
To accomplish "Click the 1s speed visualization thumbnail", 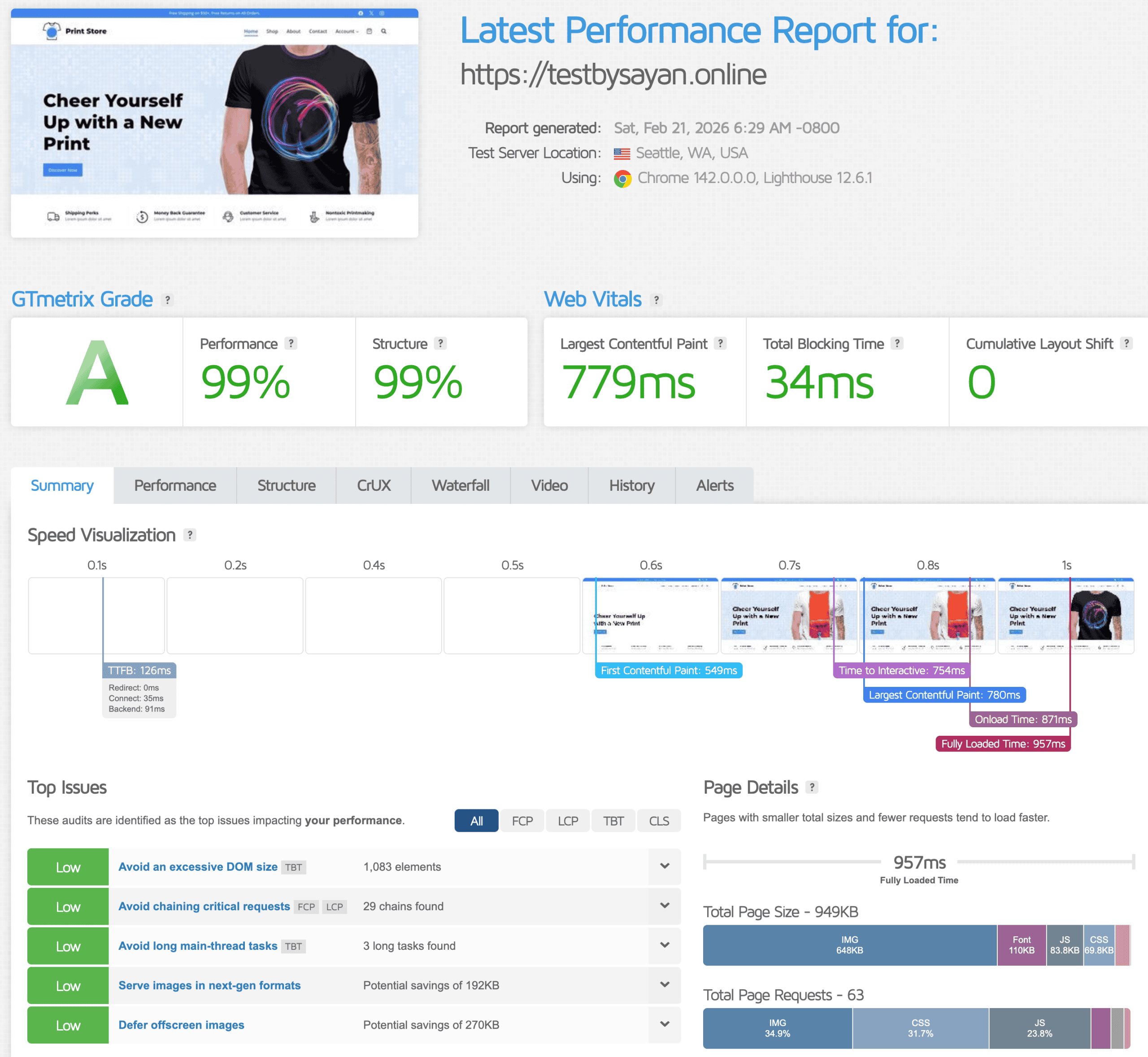I will [1066, 616].
